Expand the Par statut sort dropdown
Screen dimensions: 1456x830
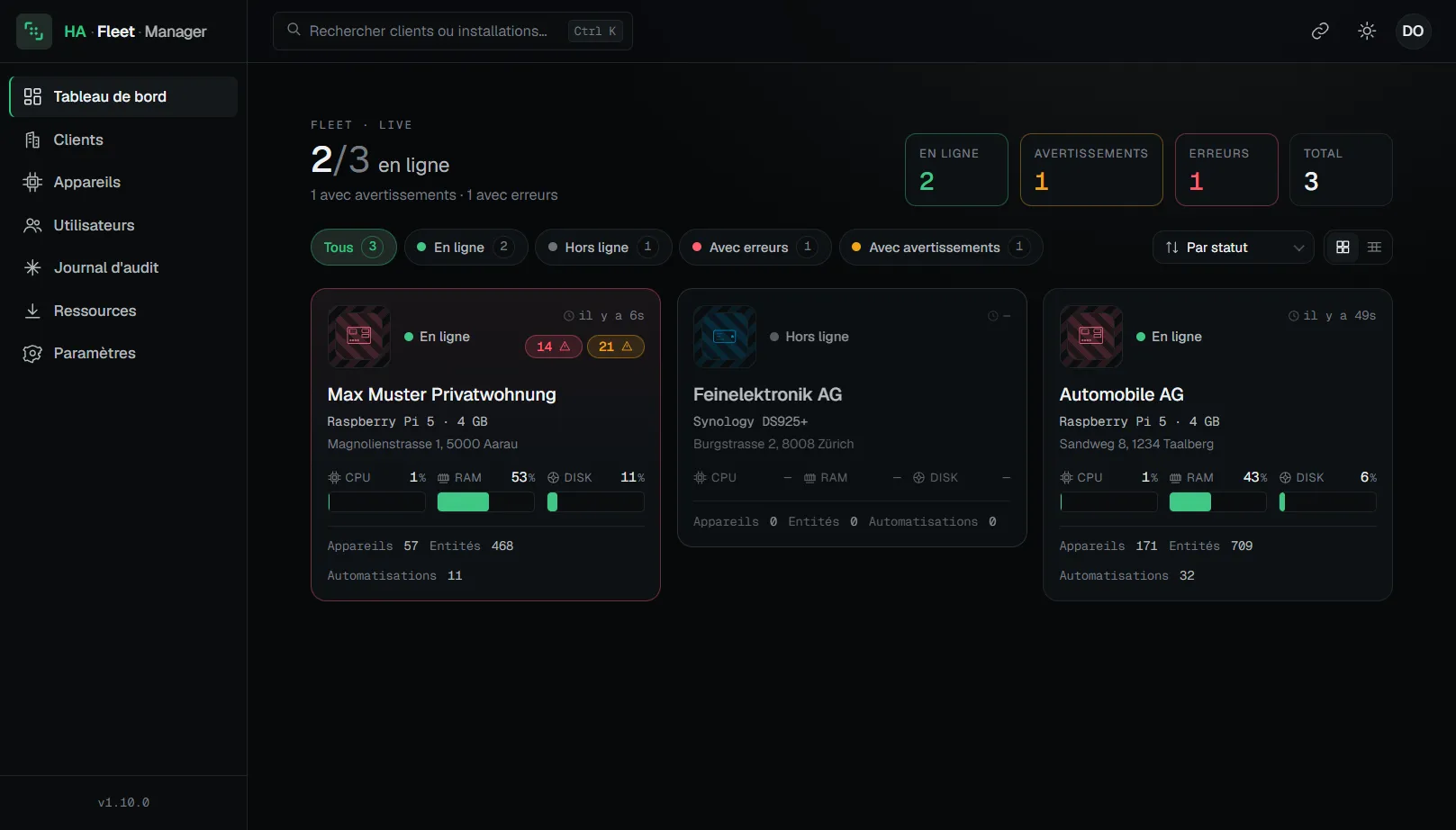(x=1233, y=248)
